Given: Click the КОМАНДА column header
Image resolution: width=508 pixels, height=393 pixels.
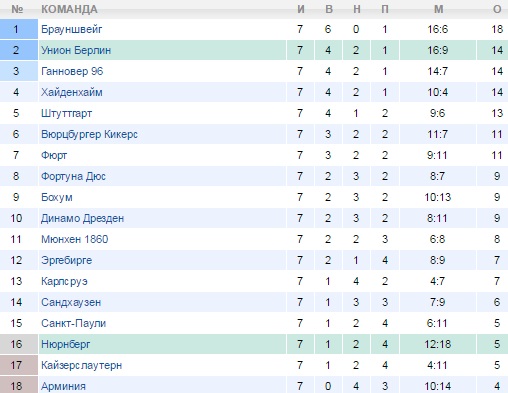Looking at the screenshot, I should (x=69, y=9).
